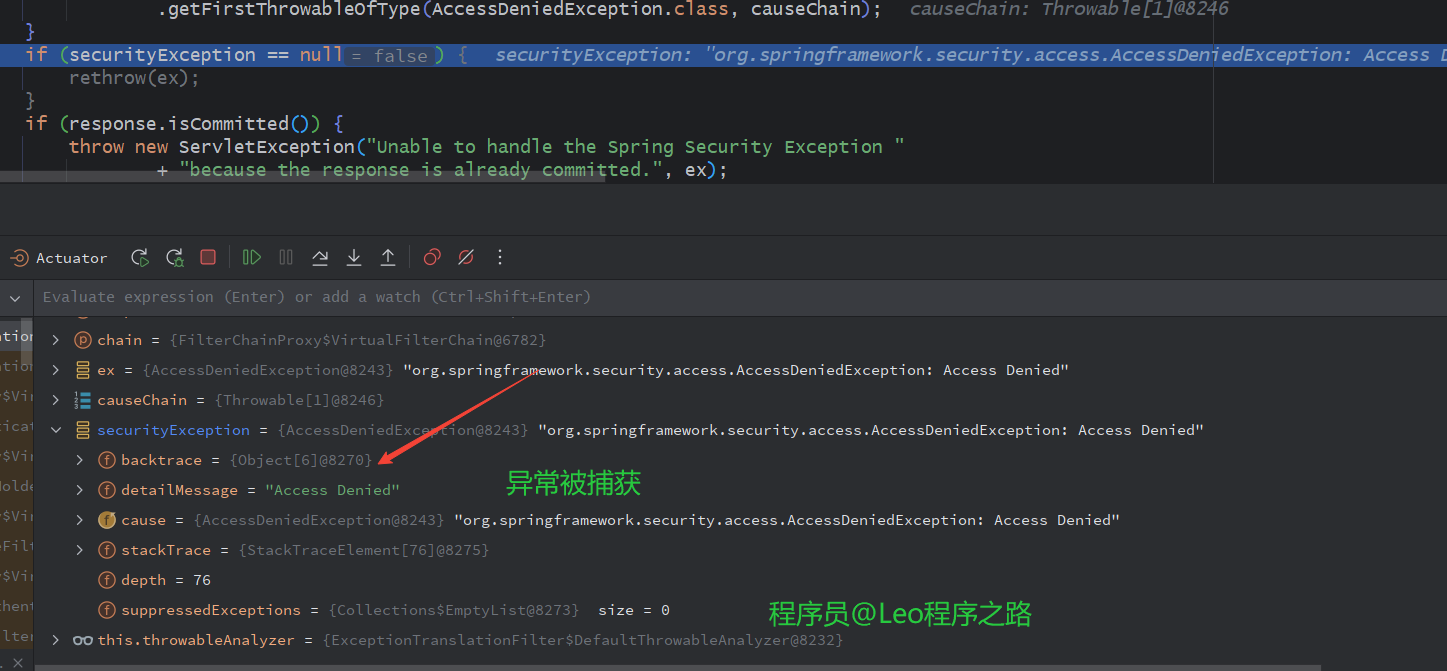Screen dimensions: 1447x671
Task: Expand the cause field node
Action: click(x=80, y=520)
